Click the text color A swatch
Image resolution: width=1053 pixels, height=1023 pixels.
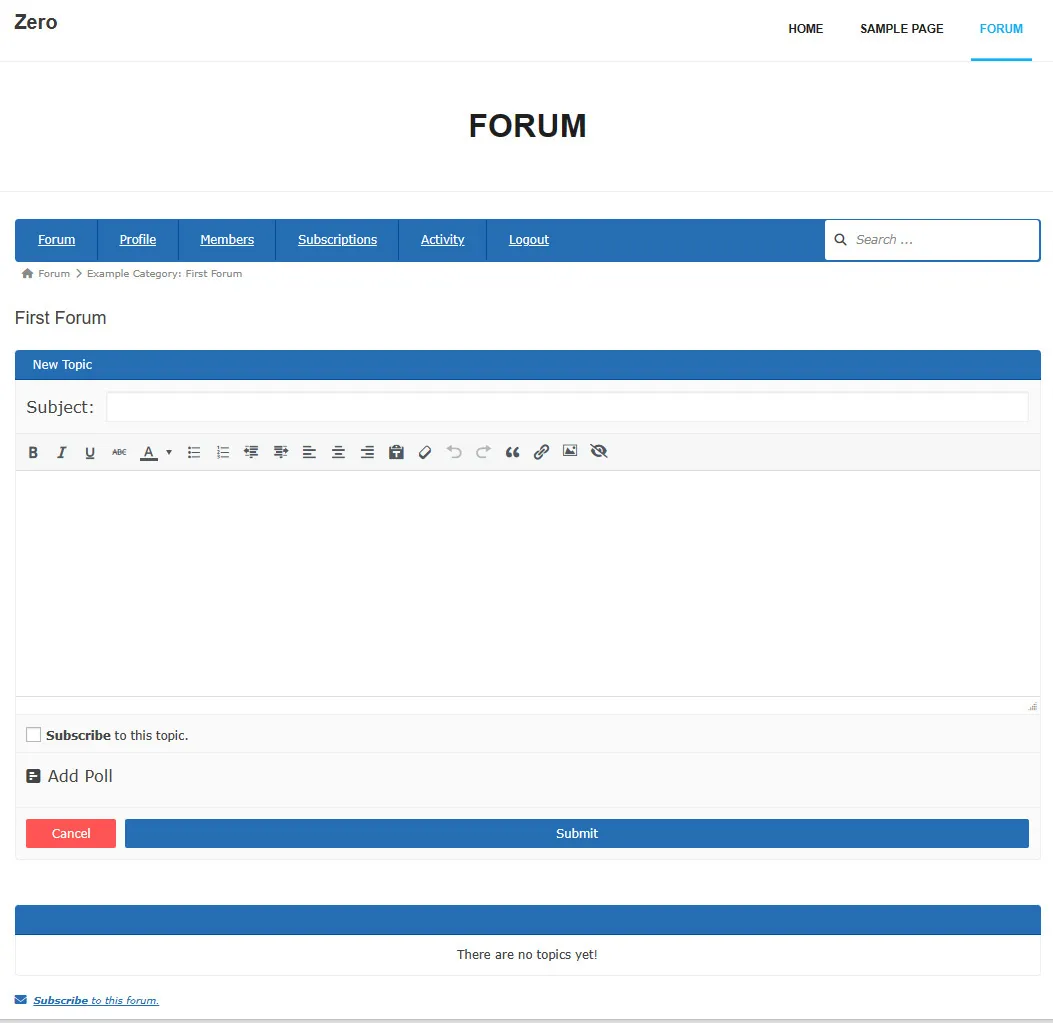(149, 452)
